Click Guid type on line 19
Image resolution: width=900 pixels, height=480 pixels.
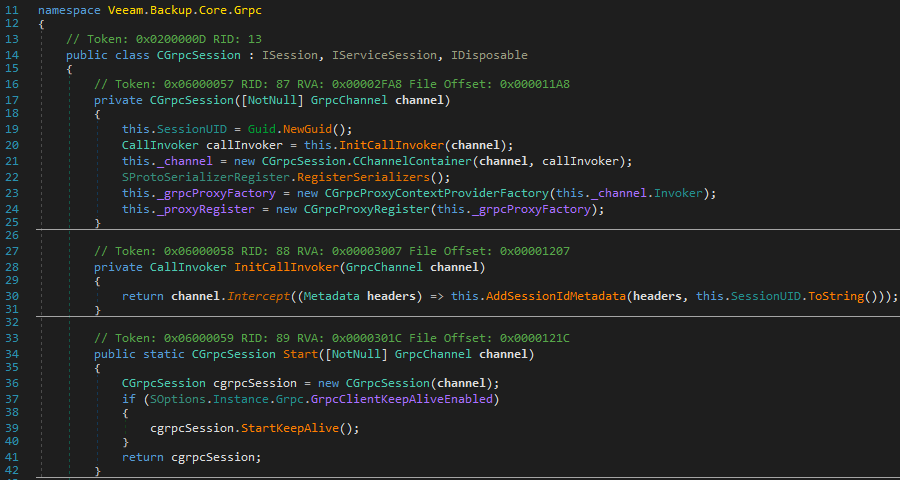[x=262, y=130]
